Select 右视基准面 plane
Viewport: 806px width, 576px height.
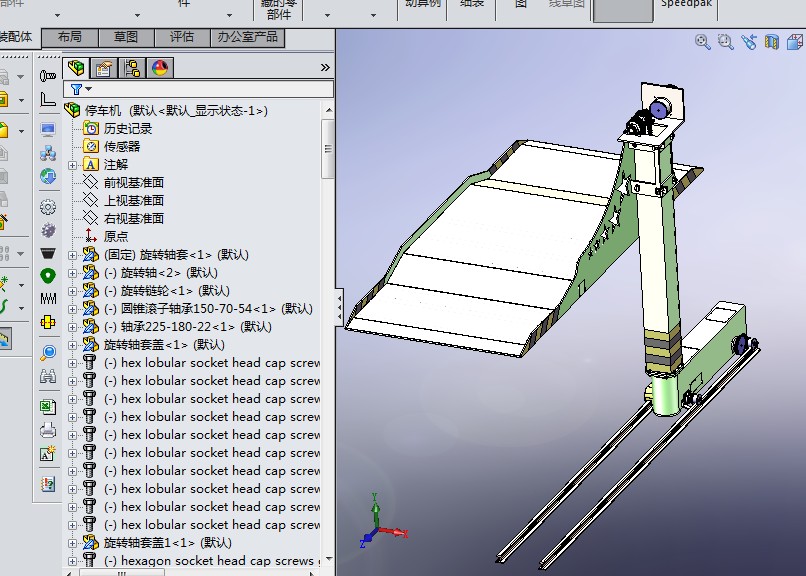134,218
